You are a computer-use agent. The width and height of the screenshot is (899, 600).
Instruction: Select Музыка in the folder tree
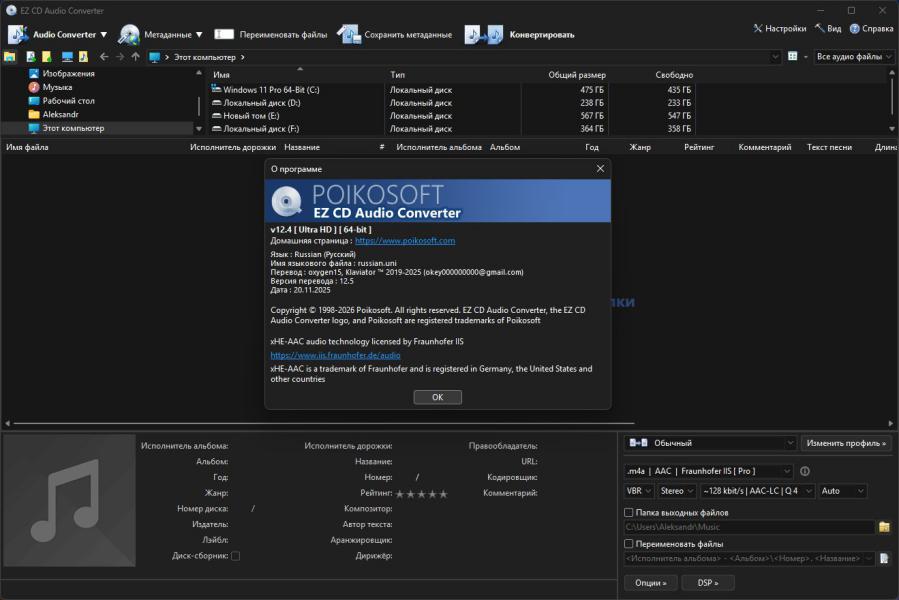(x=57, y=87)
